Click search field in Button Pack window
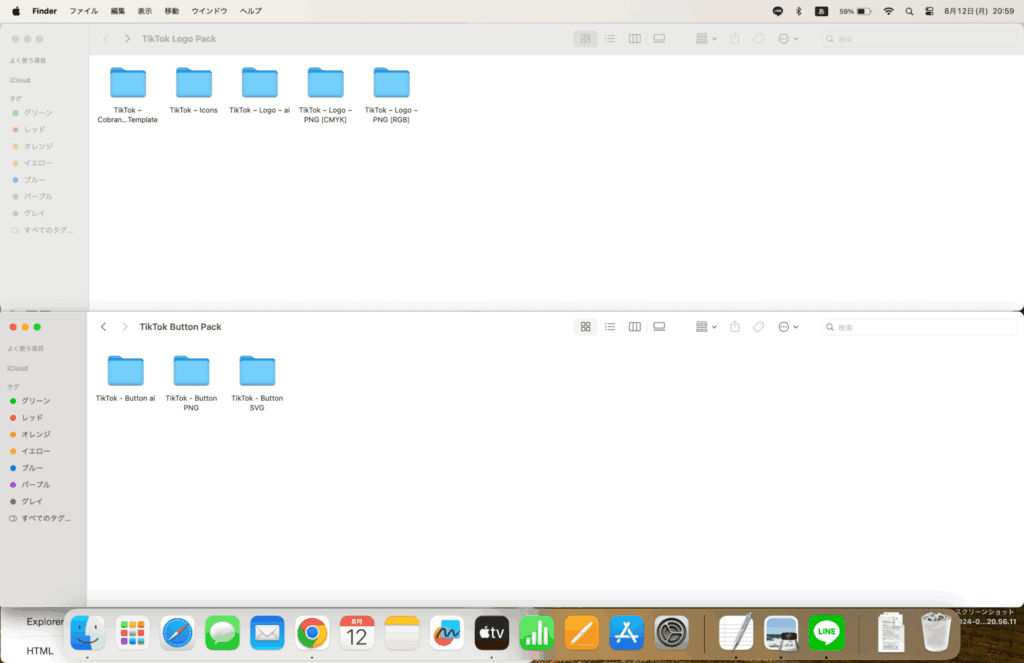Image resolution: width=1024 pixels, height=663 pixels. [919, 327]
